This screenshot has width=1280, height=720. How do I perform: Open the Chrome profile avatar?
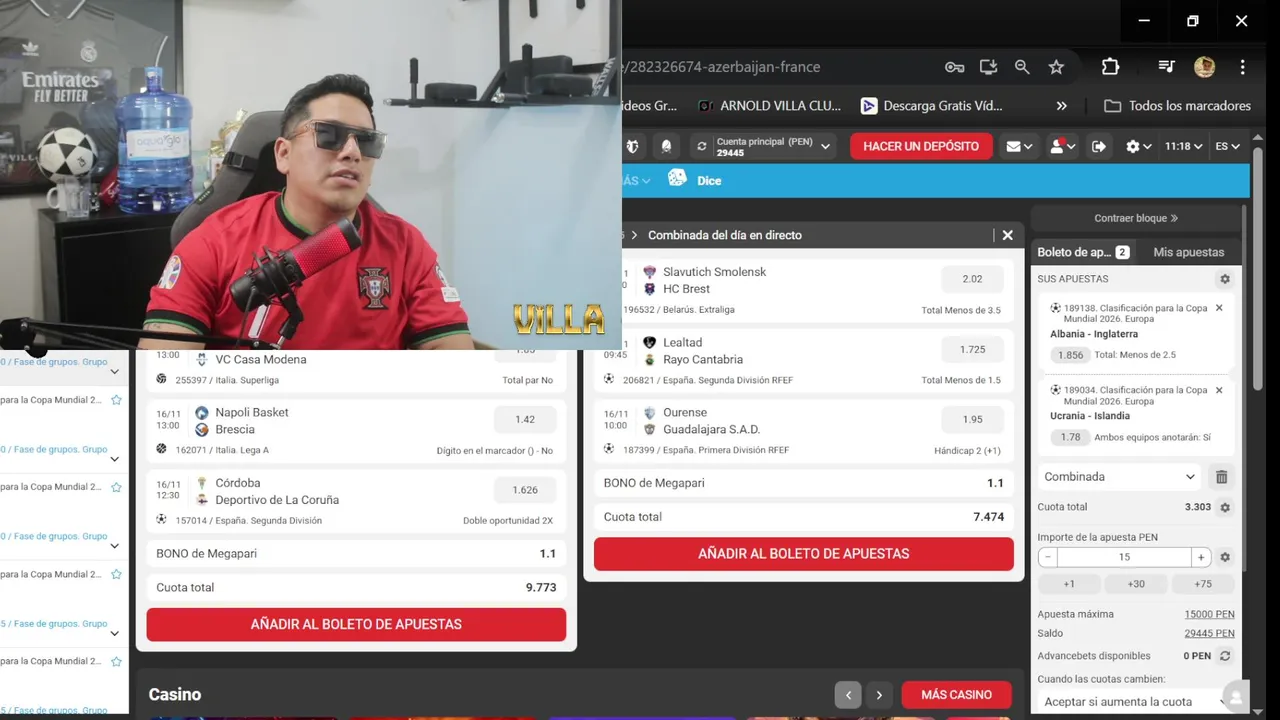(1204, 67)
